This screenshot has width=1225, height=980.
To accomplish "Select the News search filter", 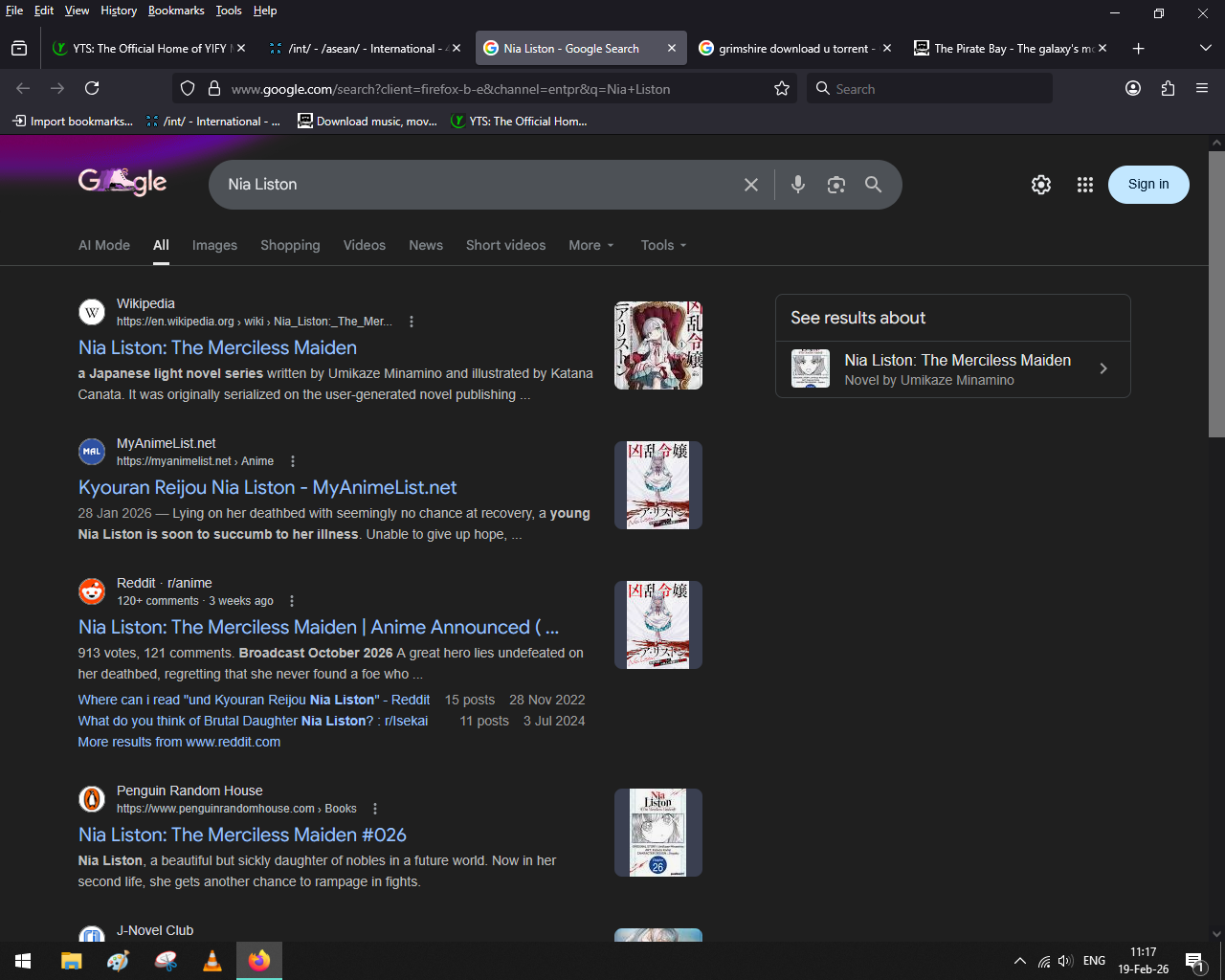I will tap(426, 245).
